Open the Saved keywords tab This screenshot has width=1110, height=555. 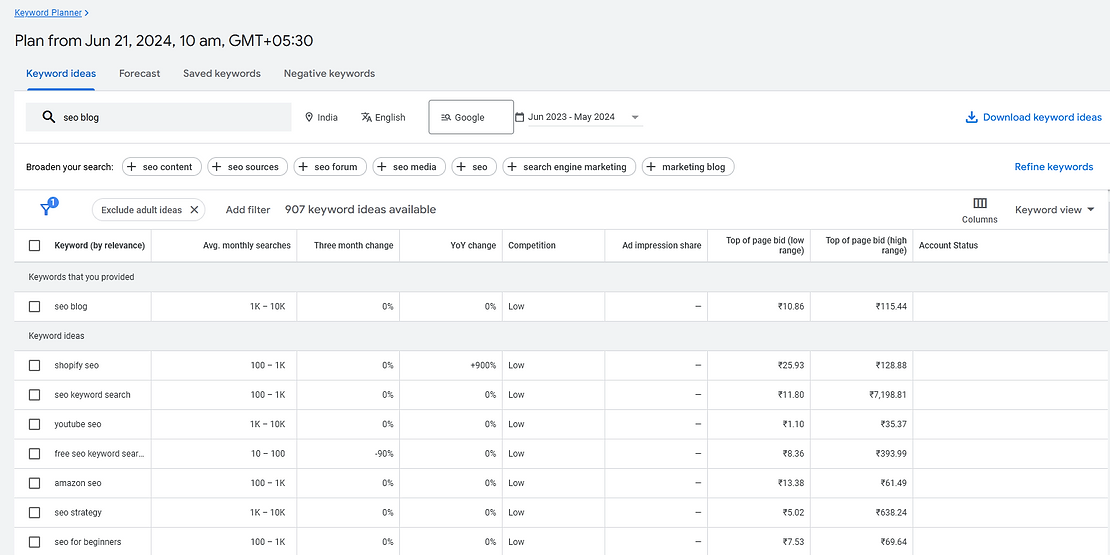tap(222, 74)
